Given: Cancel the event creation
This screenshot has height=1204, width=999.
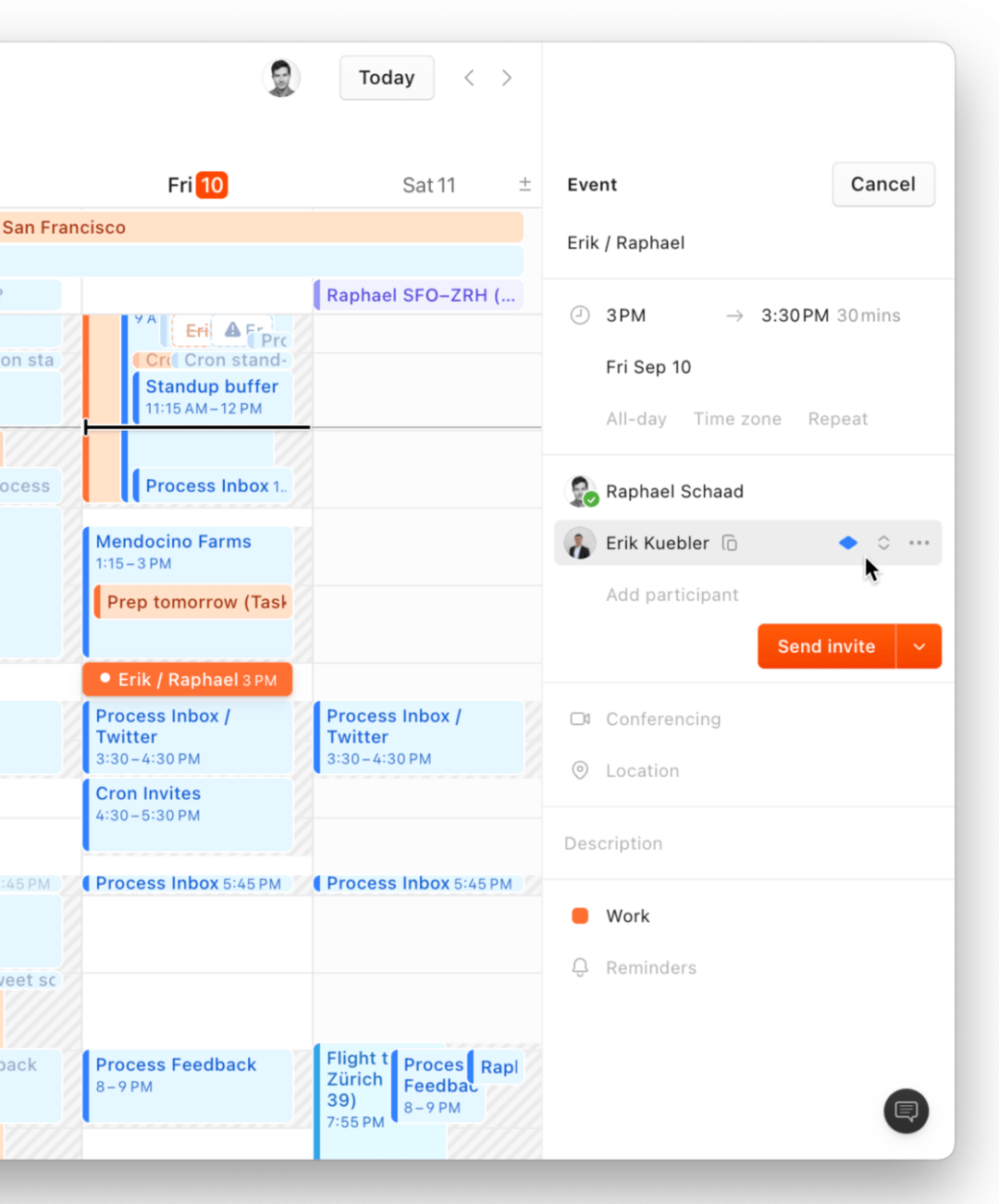Looking at the screenshot, I should coord(882,184).
